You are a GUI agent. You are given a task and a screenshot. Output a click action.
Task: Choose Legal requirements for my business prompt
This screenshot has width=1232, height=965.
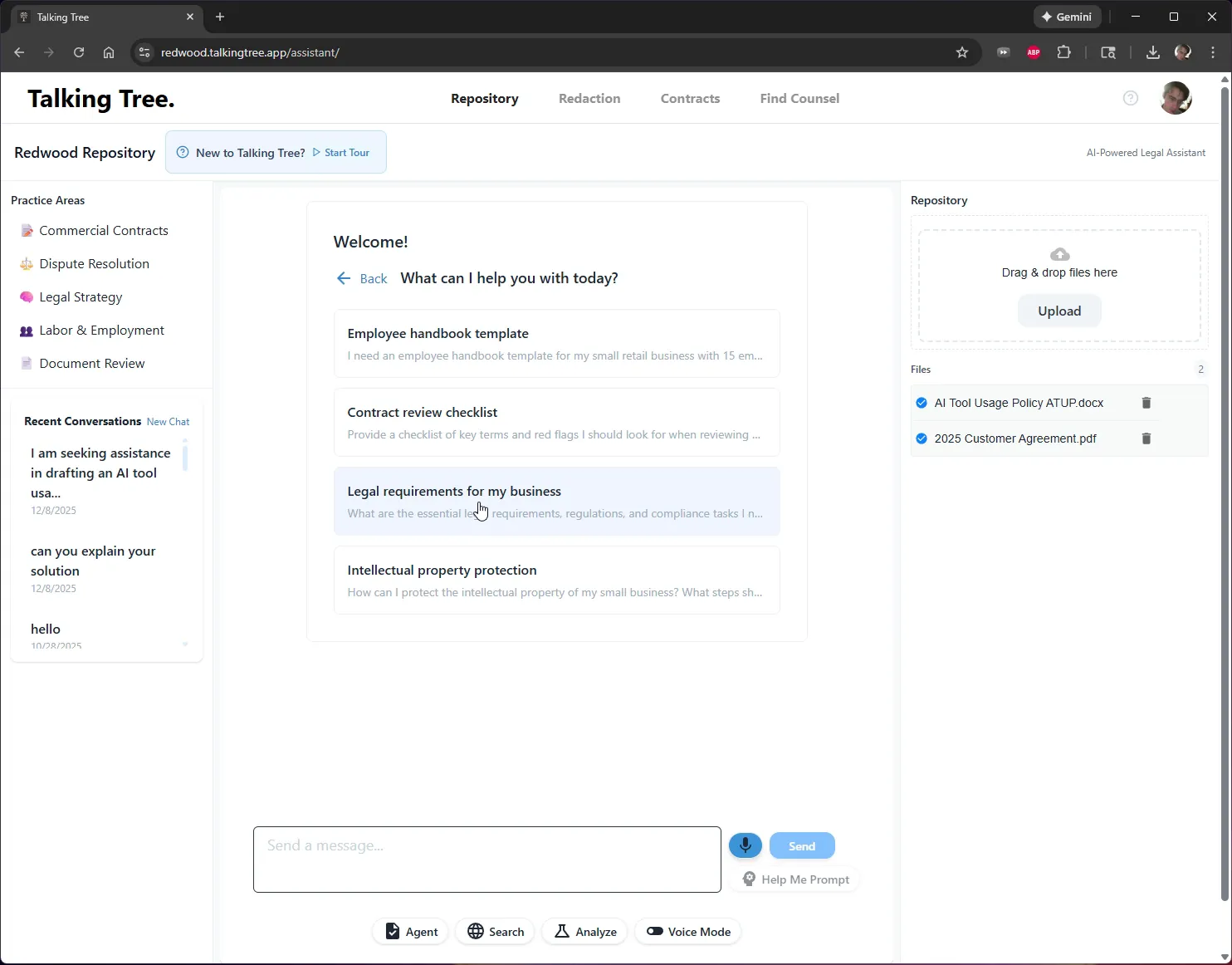(557, 502)
